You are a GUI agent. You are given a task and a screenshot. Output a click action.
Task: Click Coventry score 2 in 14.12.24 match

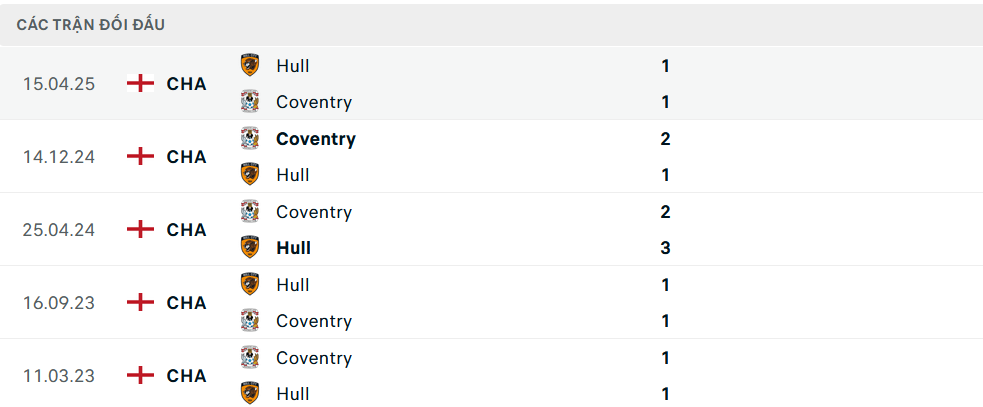pyautogui.click(x=665, y=139)
